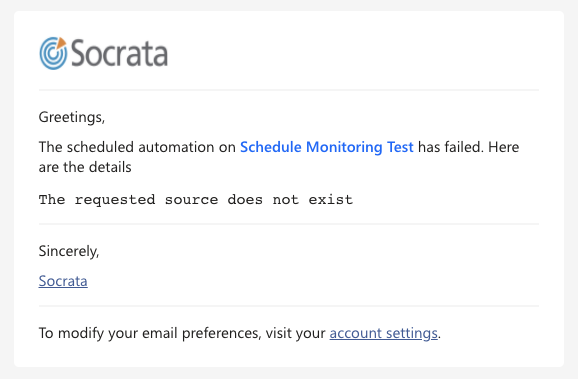Image resolution: width=578 pixels, height=379 pixels.
Task: Click the orange arrow tip in the logo
Action: (x=61, y=43)
